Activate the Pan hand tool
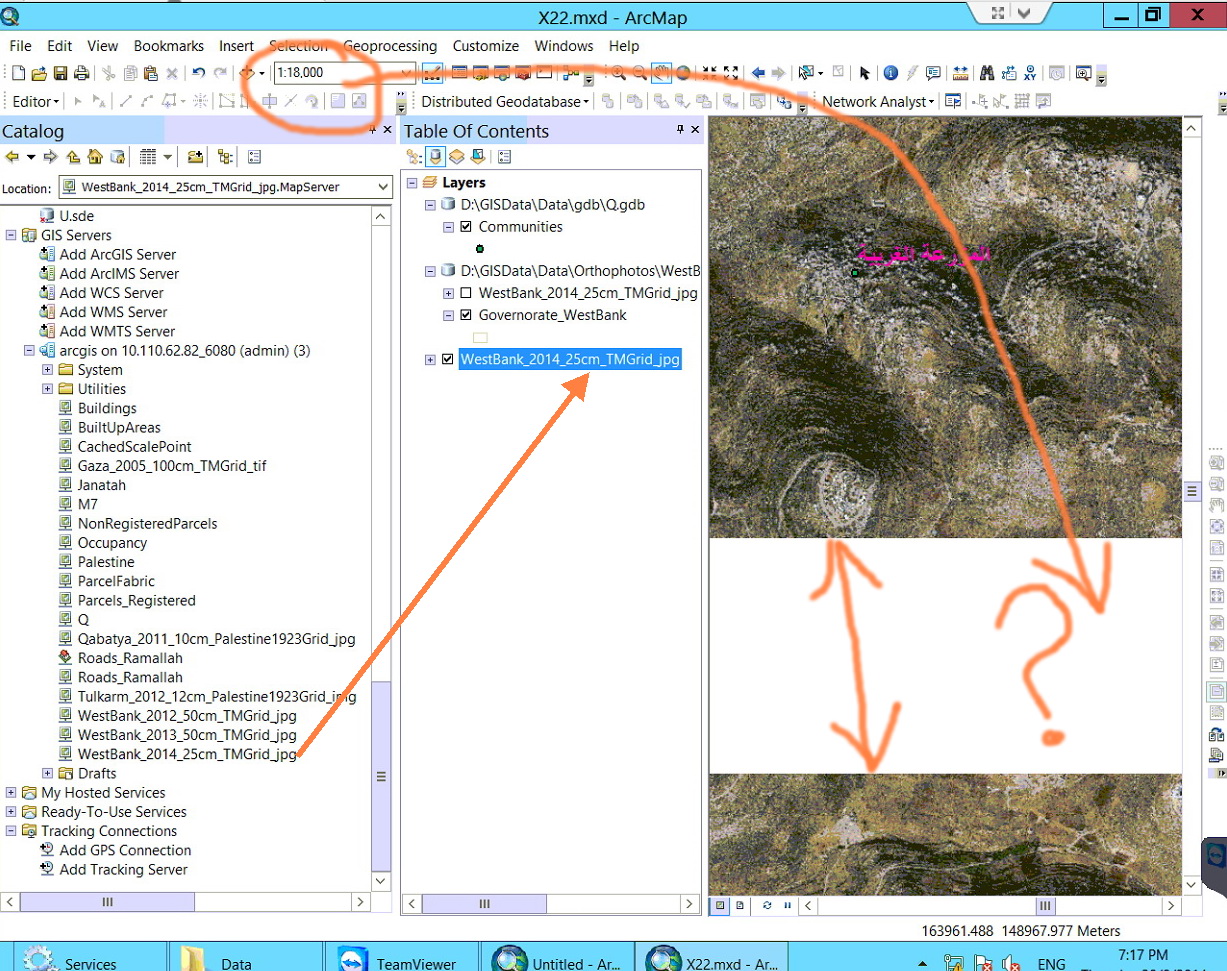The height and width of the screenshot is (971, 1227). pos(661,73)
